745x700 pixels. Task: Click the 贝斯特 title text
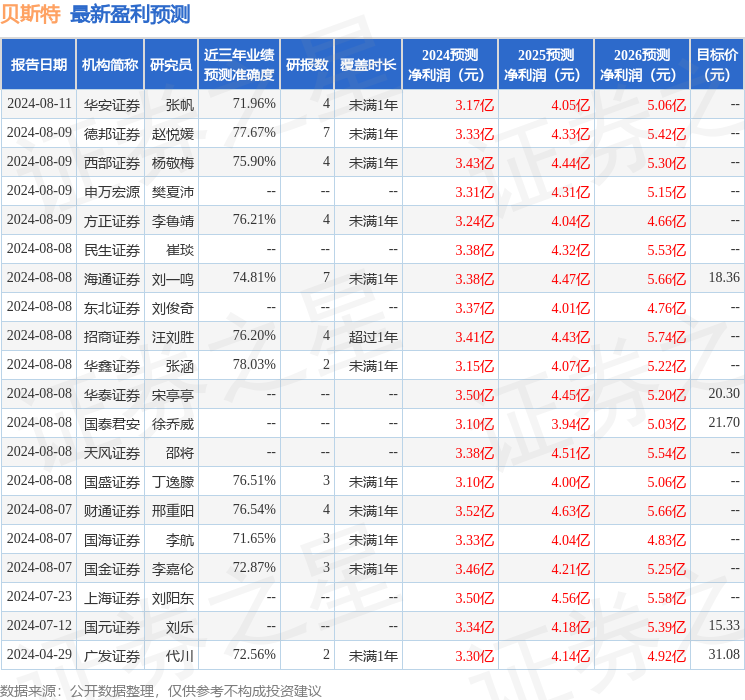coord(30,14)
